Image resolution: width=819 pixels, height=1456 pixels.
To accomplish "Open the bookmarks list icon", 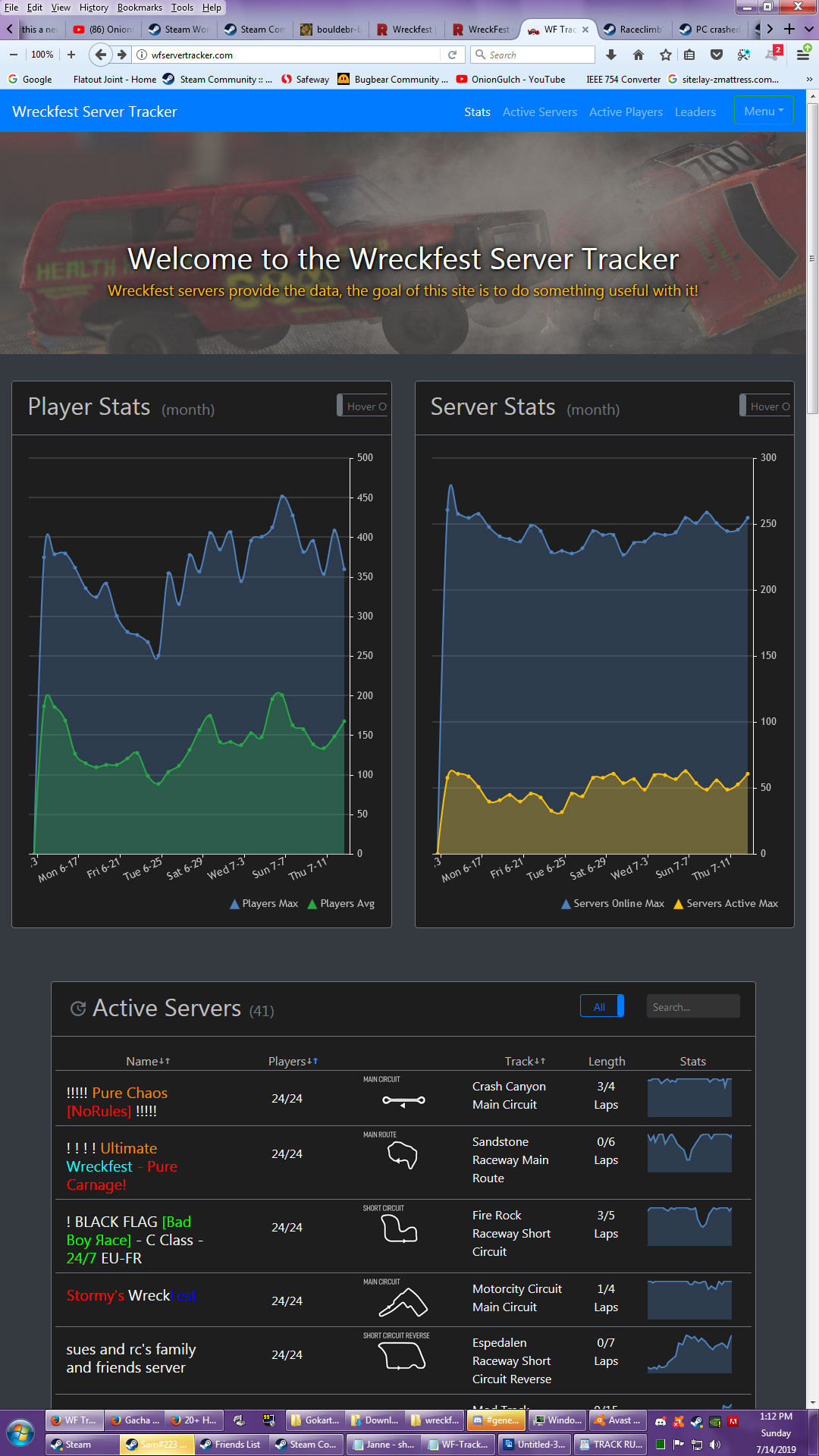I will coord(689,55).
